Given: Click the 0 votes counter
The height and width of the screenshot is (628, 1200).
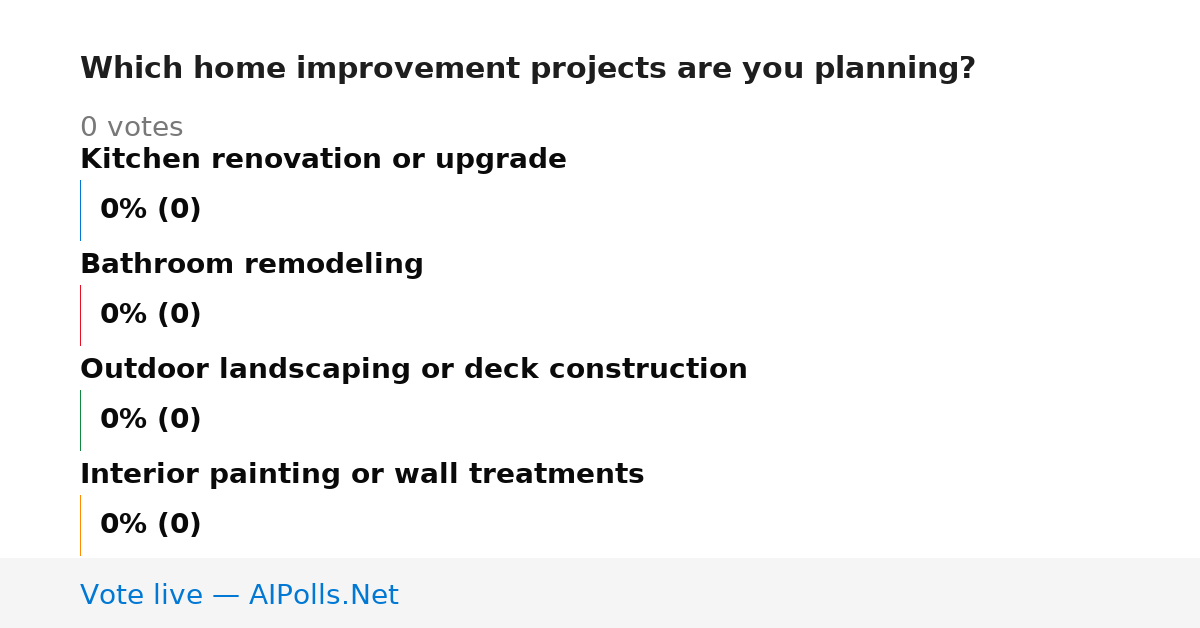Looking at the screenshot, I should pos(132,128).
